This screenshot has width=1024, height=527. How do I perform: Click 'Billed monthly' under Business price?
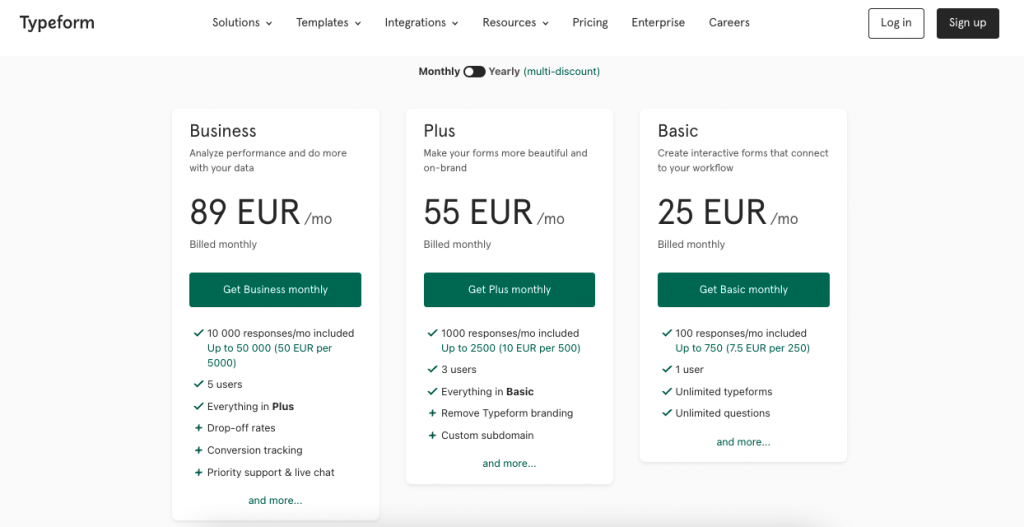pyautogui.click(x=223, y=245)
